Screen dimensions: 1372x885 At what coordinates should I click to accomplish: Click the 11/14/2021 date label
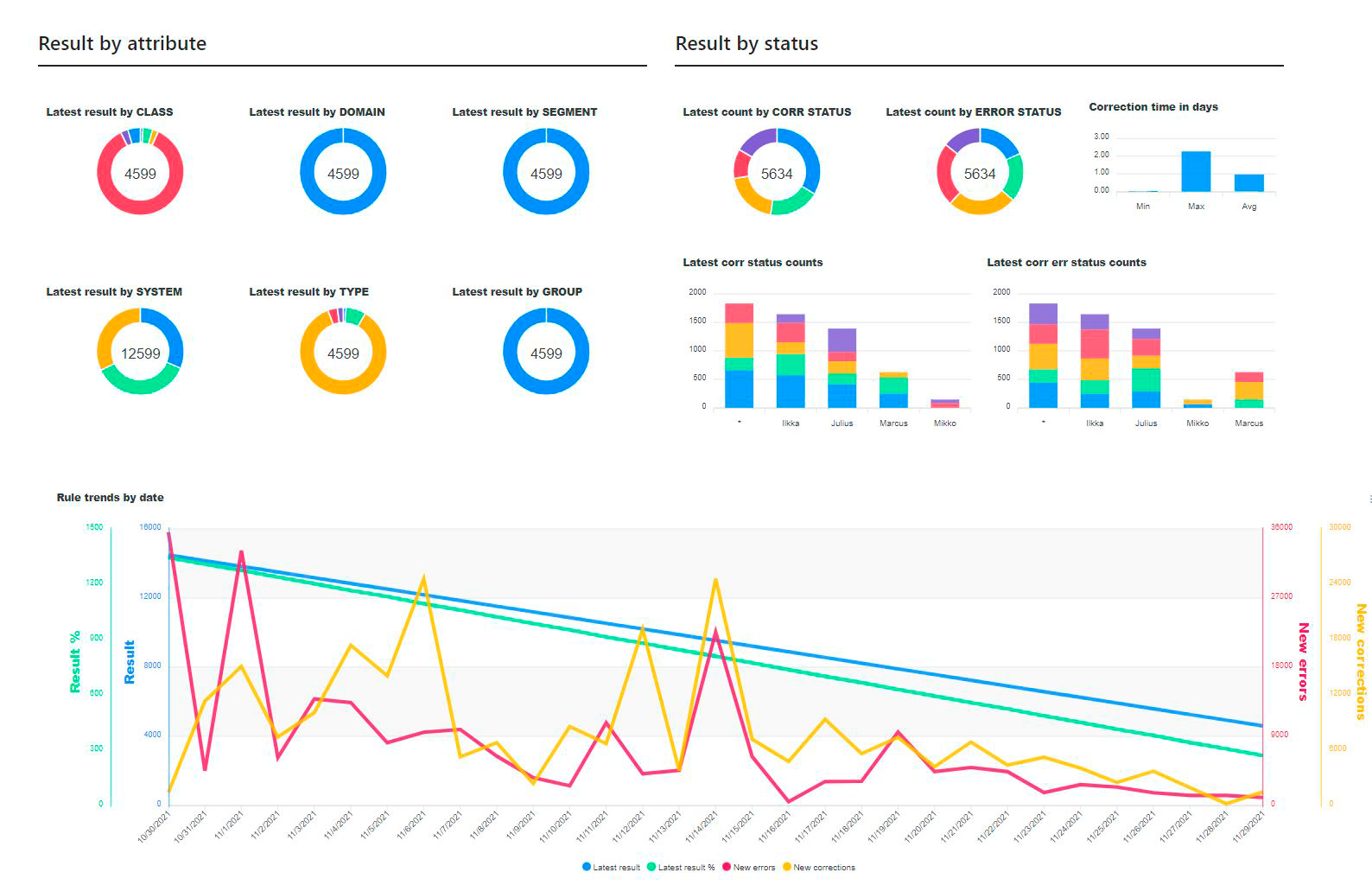(x=702, y=826)
